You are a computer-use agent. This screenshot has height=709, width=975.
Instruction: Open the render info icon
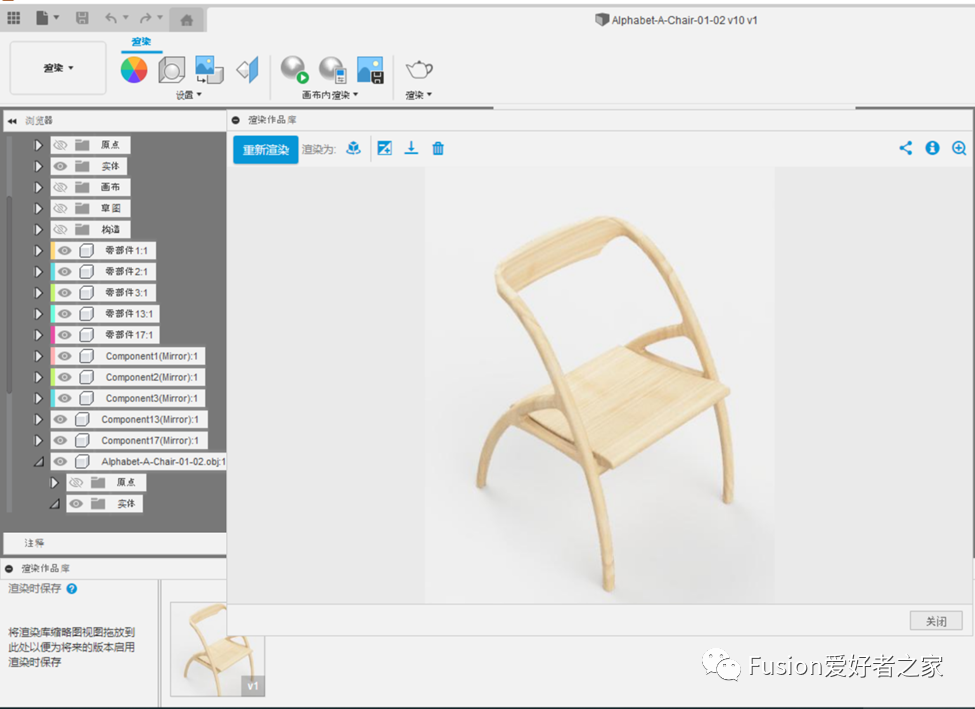click(x=932, y=148)
